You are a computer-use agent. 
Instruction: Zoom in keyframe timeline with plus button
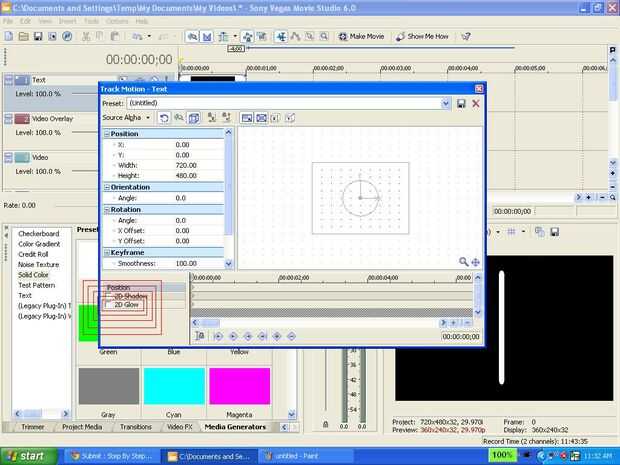click(454, 323)
